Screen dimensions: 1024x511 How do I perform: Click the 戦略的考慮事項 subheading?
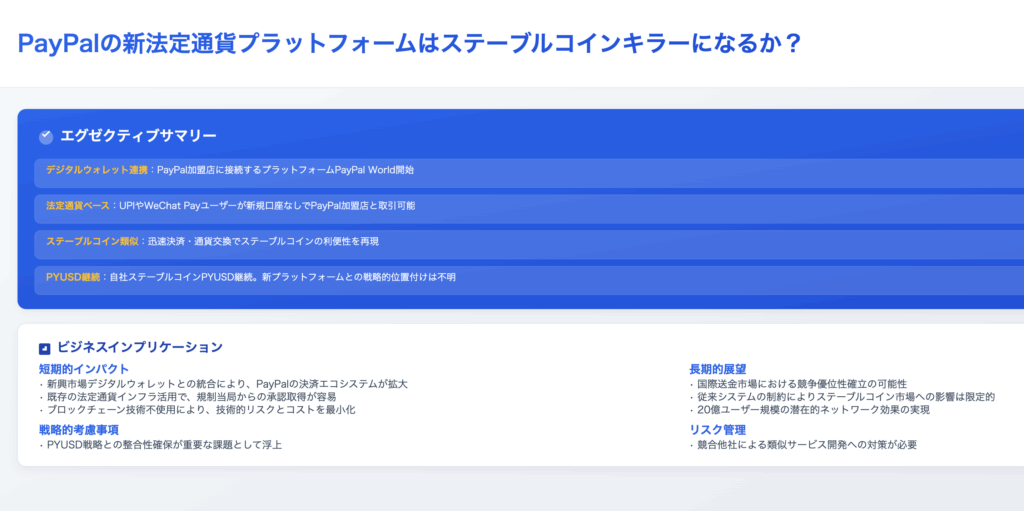pyautogui.click(x=79, y=430)
